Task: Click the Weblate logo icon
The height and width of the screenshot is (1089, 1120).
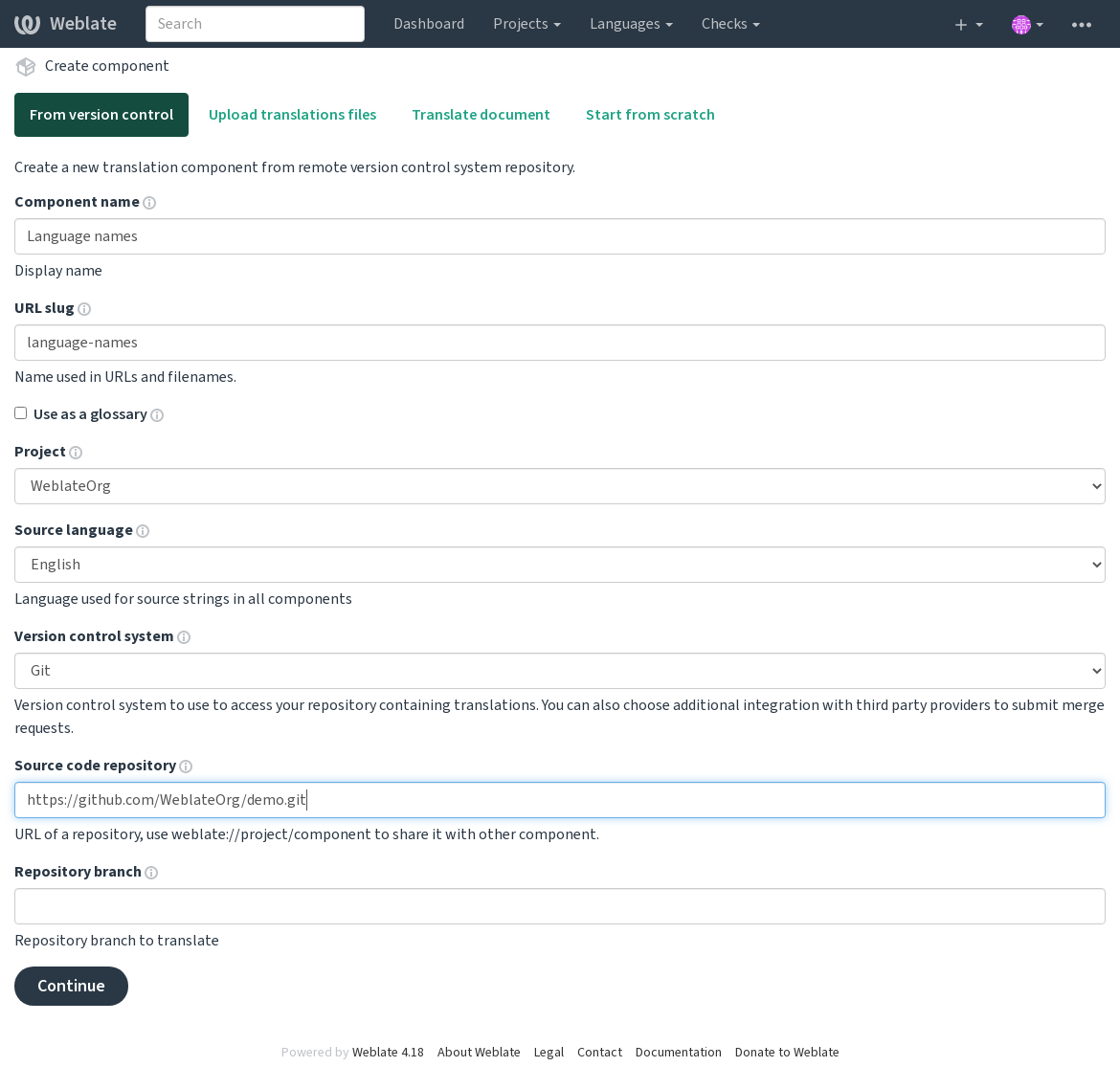Action: pos(27,24)
